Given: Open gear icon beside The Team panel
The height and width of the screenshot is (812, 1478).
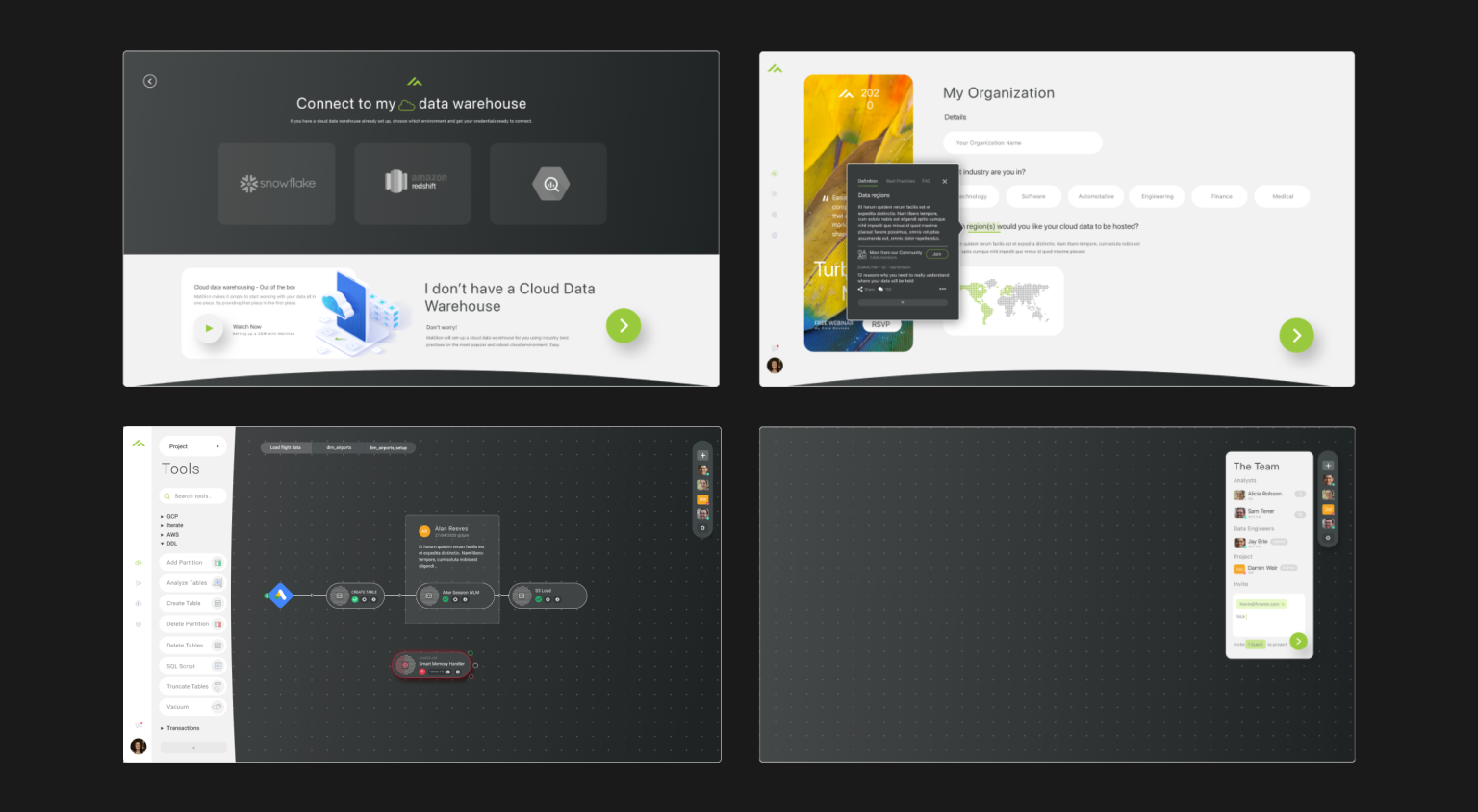Looking at the screenshot, I should [x=1328, y=538].
